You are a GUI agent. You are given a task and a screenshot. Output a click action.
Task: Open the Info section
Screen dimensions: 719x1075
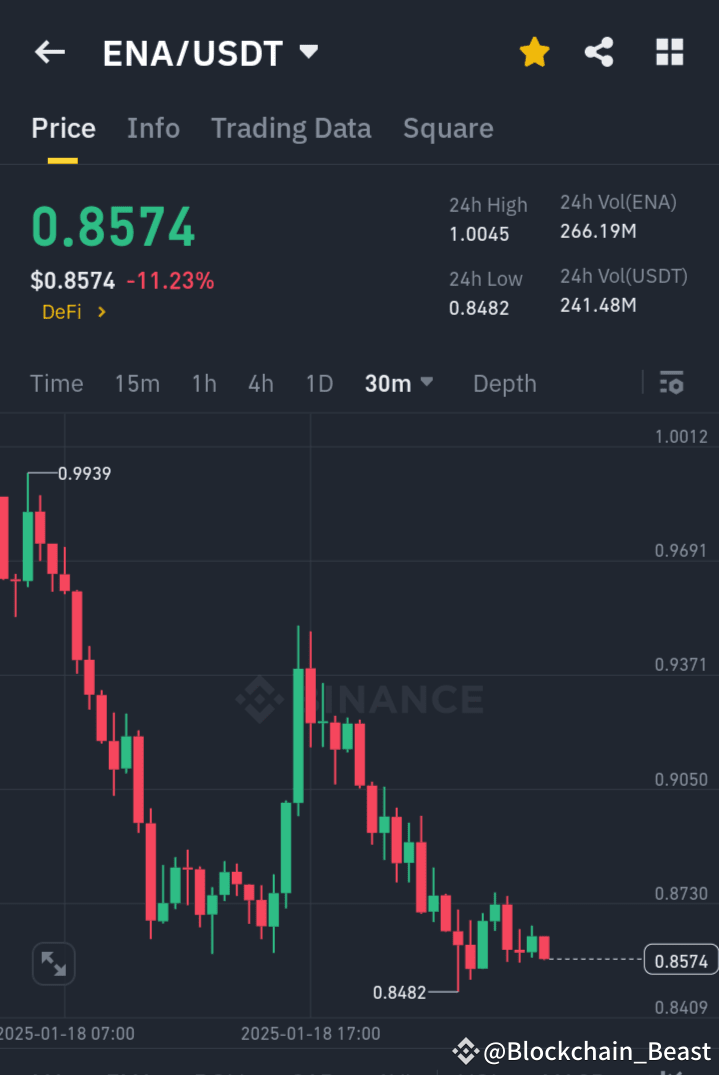point(153,128)
